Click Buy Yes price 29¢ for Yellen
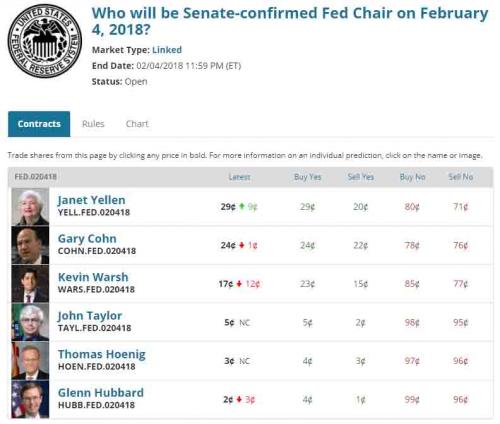The width and height of the screenshot is (500, 424). 307,207
